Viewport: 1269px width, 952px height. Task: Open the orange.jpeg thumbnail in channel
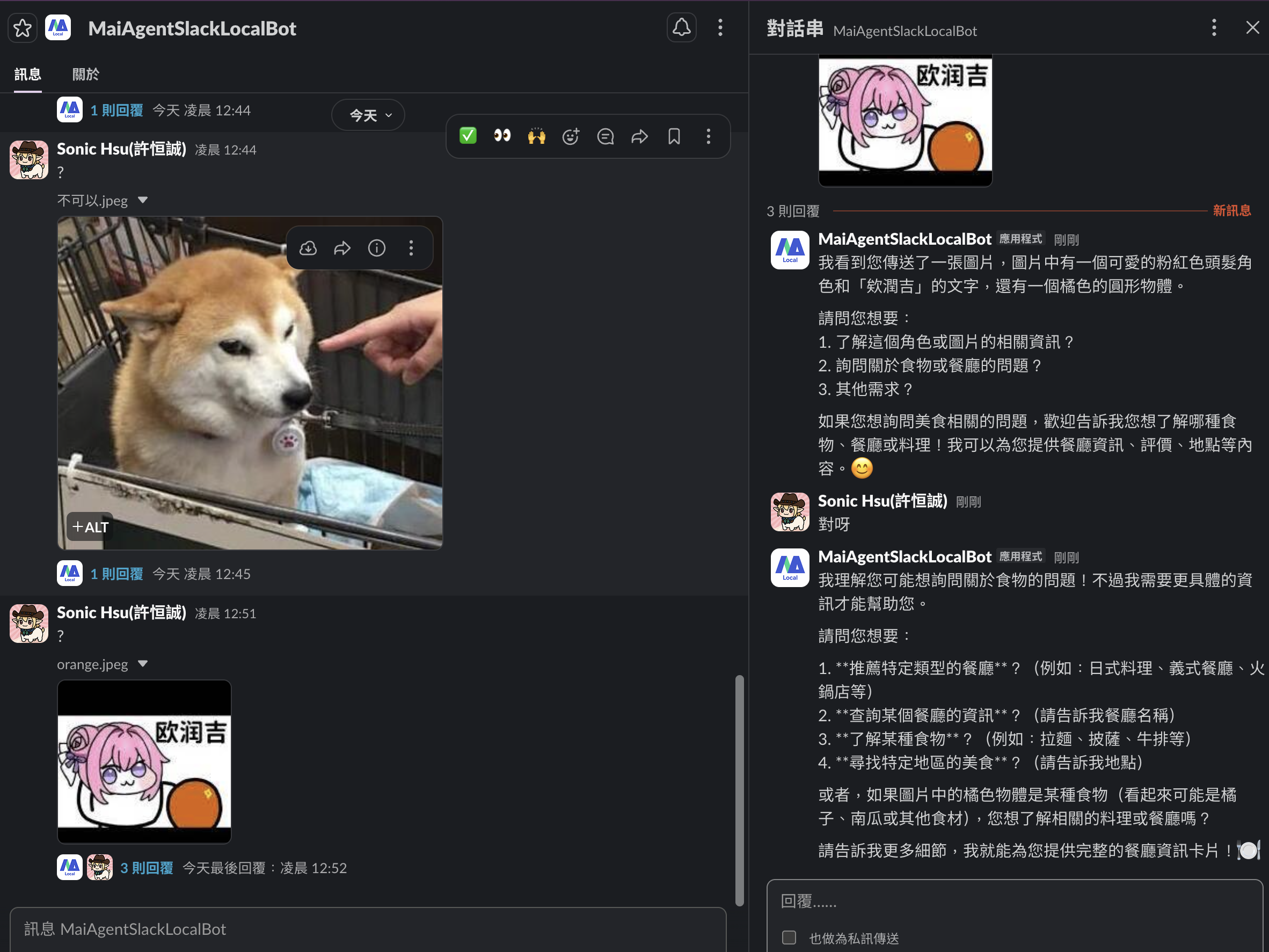tap(144, 761)
